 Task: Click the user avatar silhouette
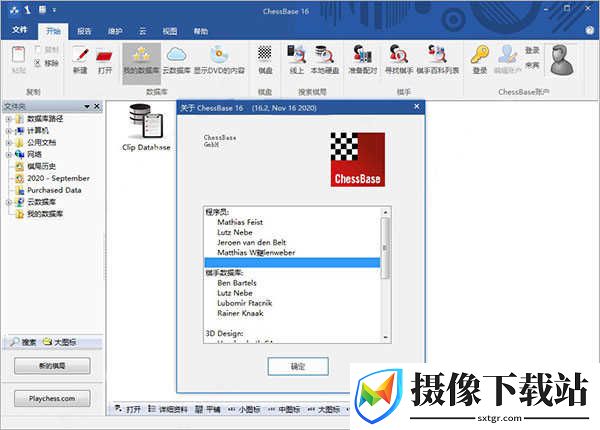[x=562, y=60]
